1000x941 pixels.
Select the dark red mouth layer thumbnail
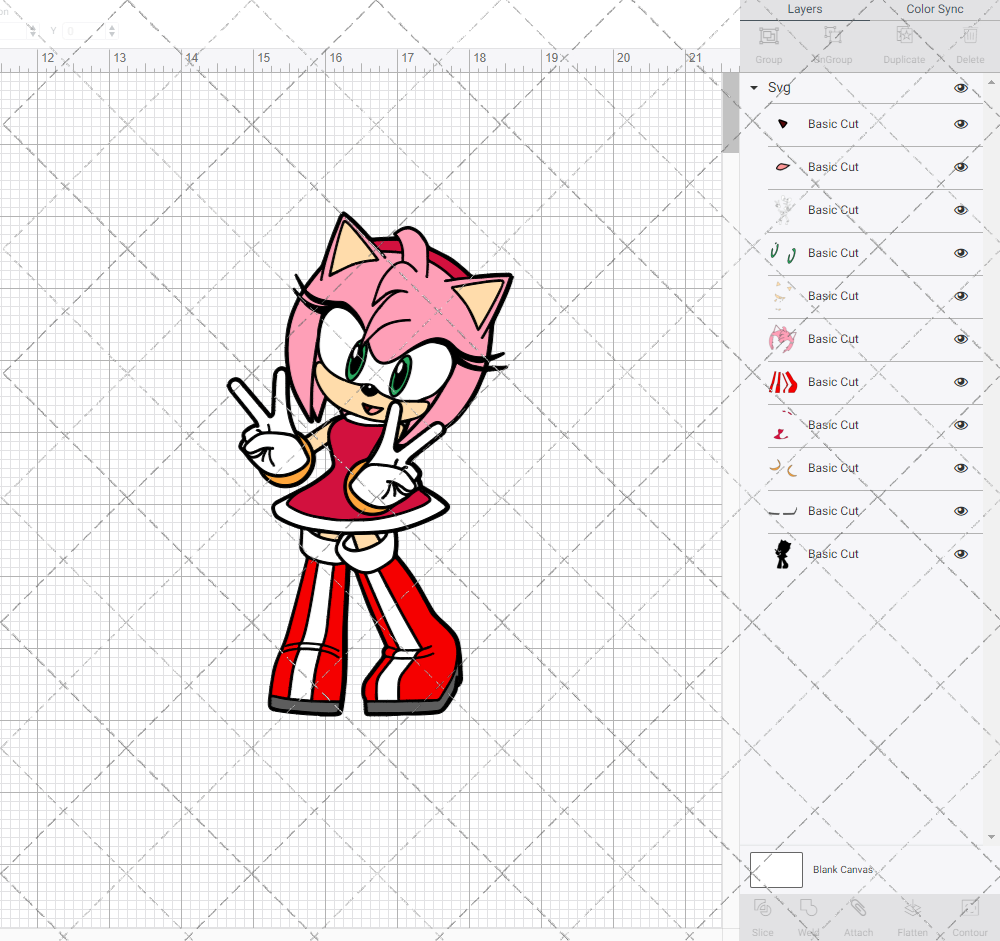click(x=783, y=124)
